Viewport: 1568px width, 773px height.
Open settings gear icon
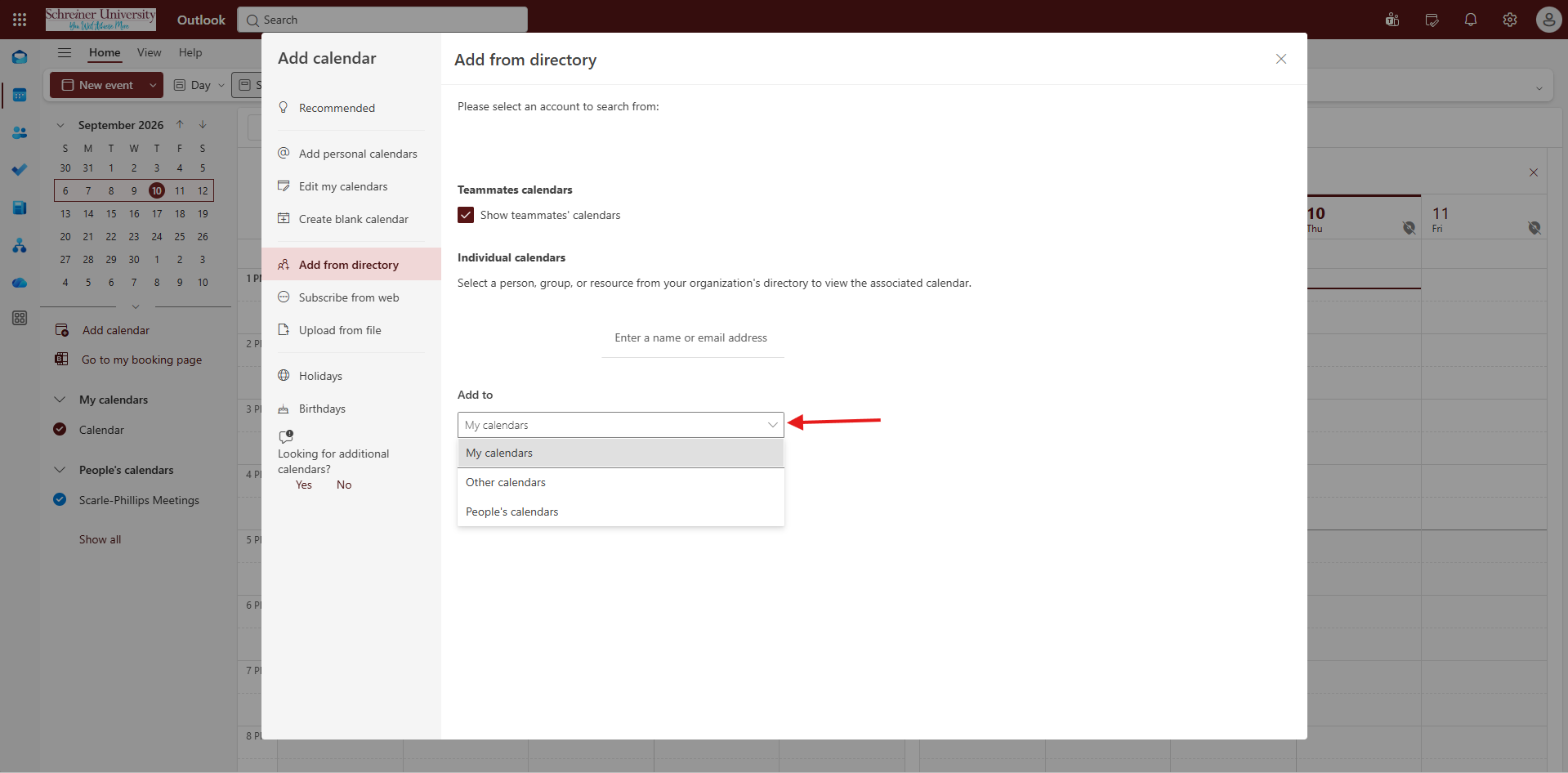pos(1510,20)
